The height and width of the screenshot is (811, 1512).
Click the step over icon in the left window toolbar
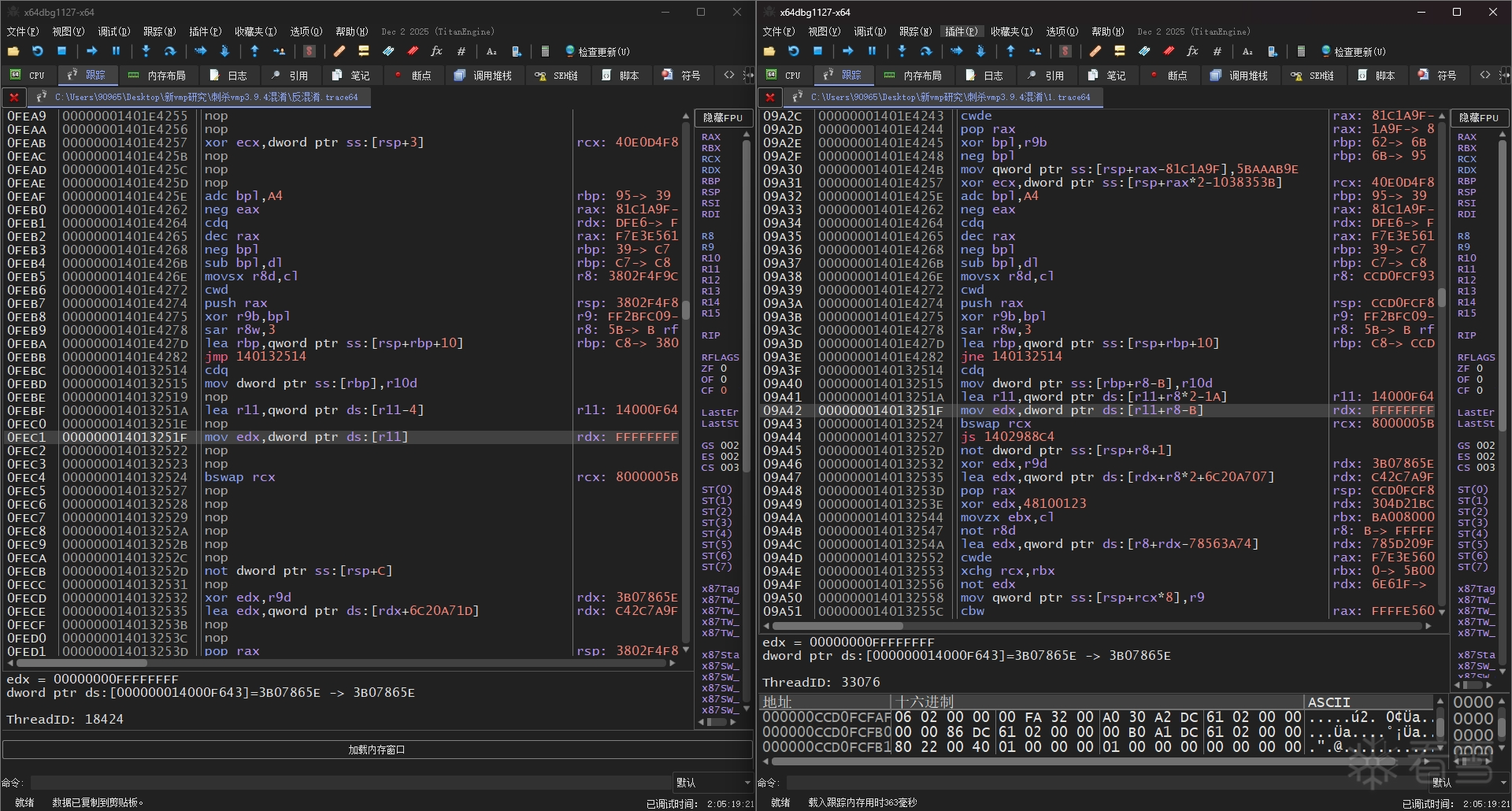[x=170, y=51]
